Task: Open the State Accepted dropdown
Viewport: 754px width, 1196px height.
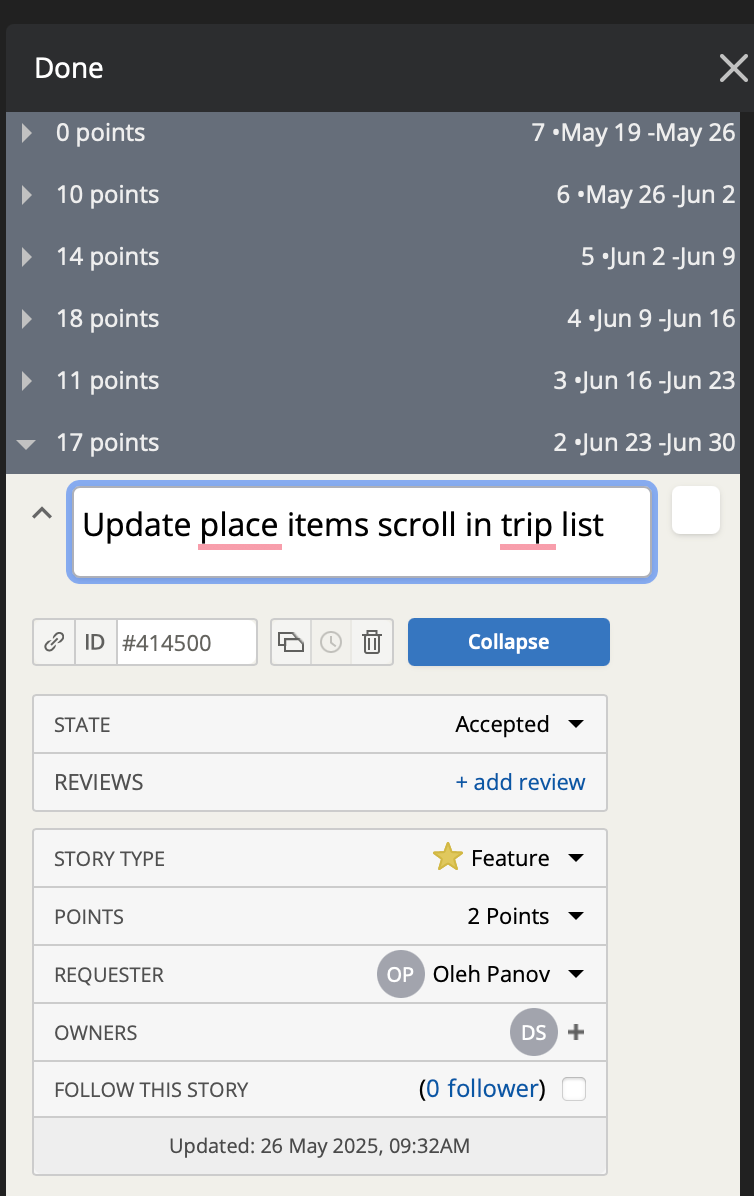Action: [519, 724]
